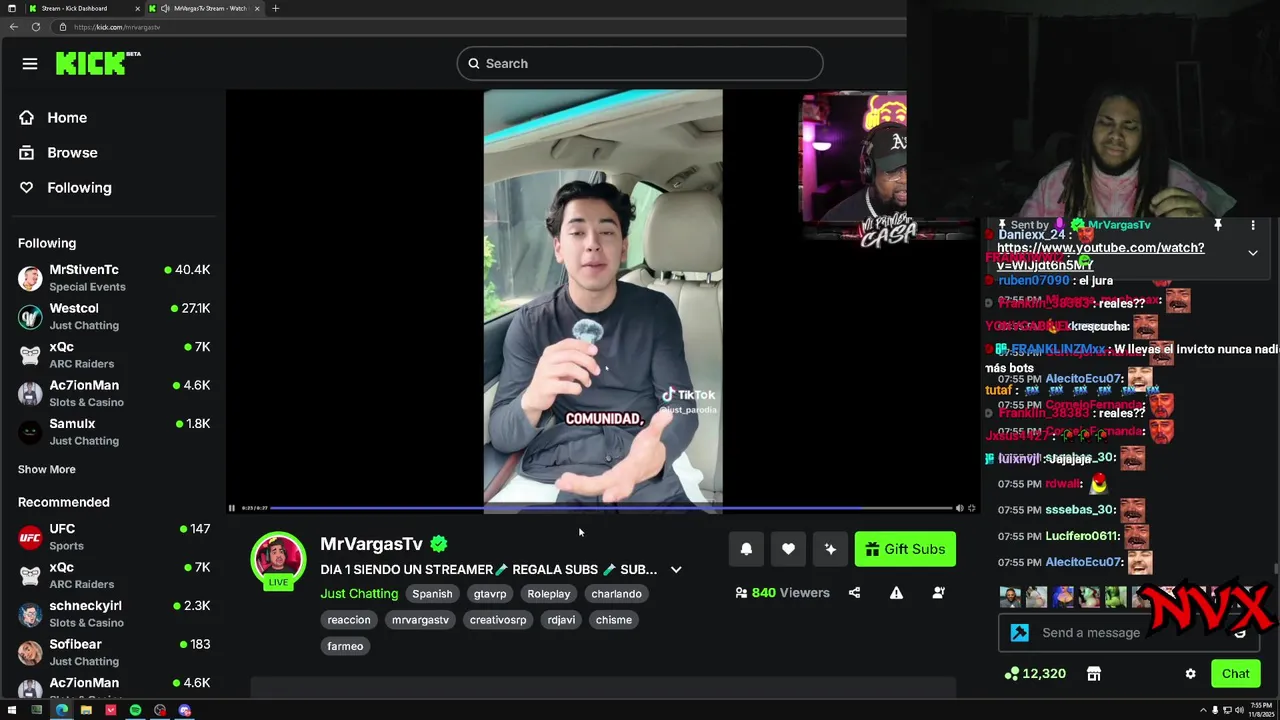Report stream with warning triangle icon
The height and width of the screenshot is (720, 1280).
tap(896, 593)
